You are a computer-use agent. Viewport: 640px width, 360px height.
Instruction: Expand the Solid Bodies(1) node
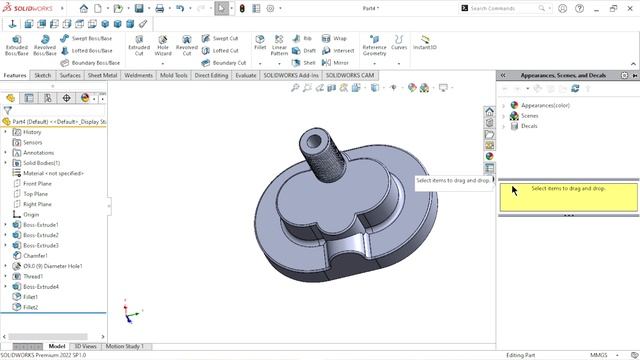pyautogui.click(x=6, y=163)
